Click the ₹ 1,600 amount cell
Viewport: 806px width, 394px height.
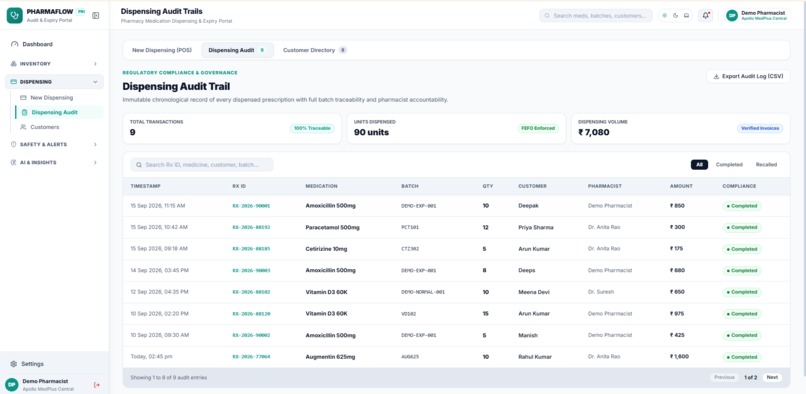(679, 357)
